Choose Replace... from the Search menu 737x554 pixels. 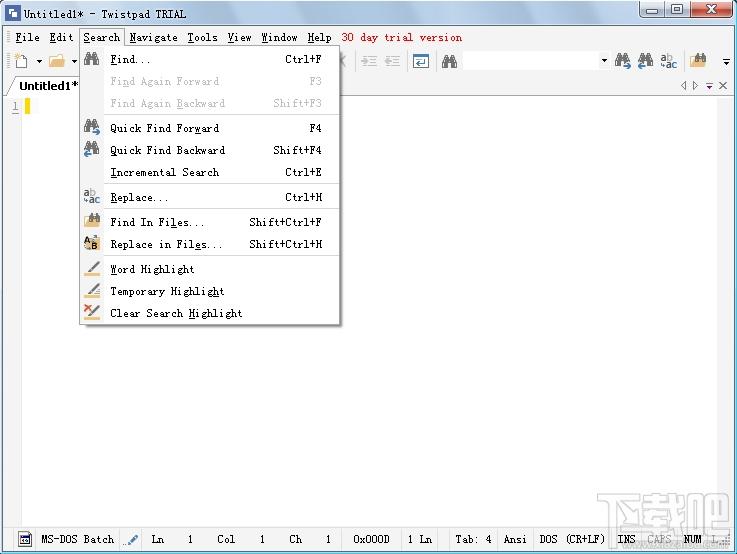coord(210,197)
